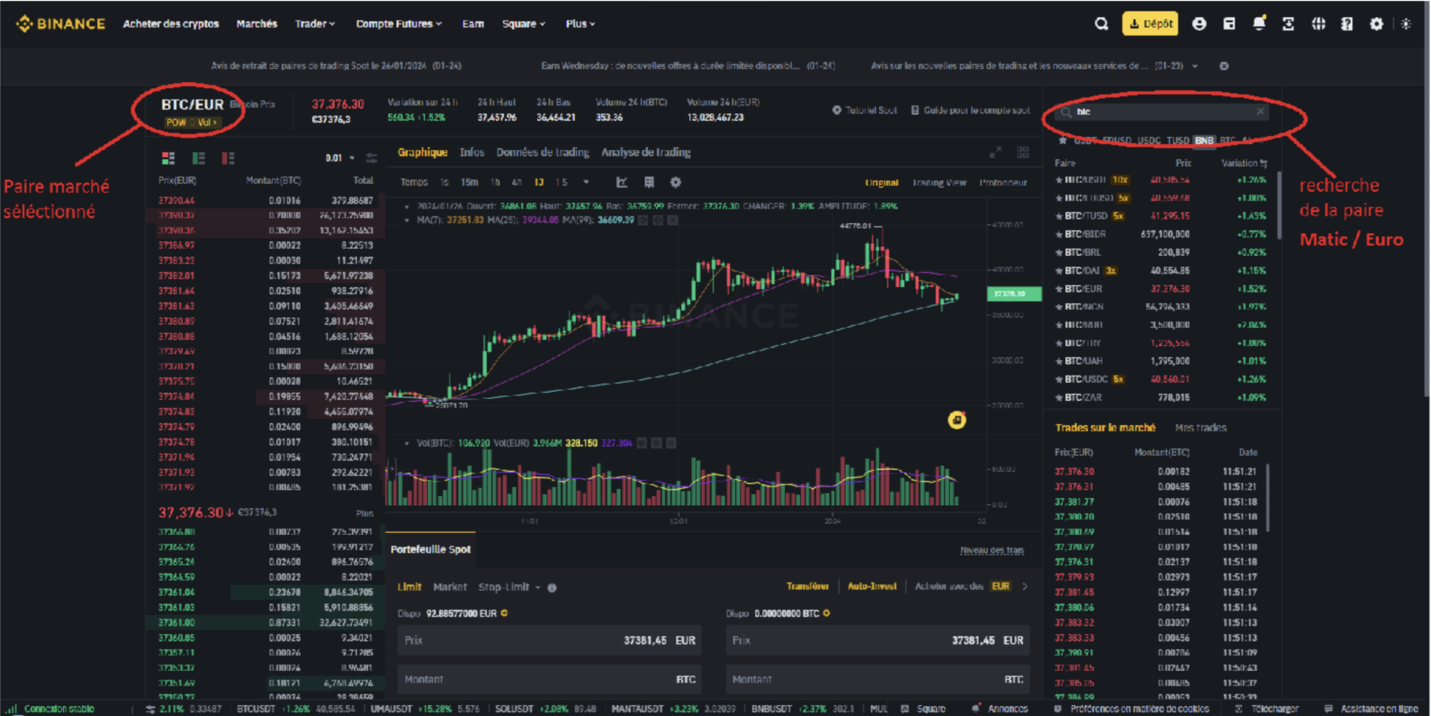The height and width of the screenshot is (716, 1431).
Task: Select the BTC/USDC pair row
Action: click(x=1160, y=379)
